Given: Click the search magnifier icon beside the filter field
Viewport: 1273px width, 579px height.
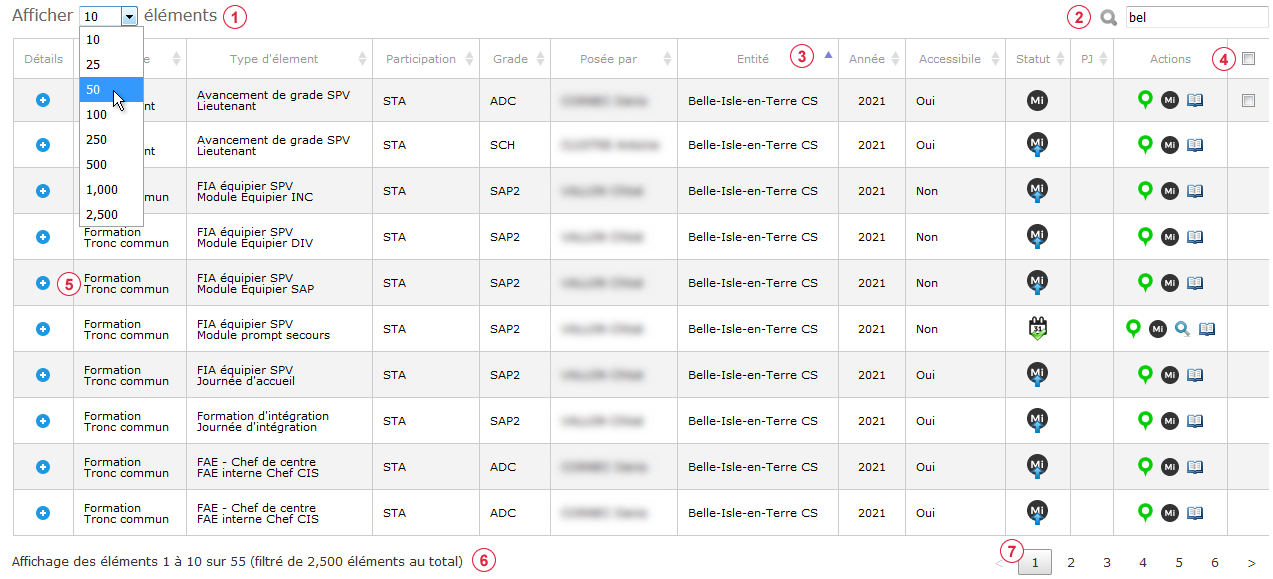Looking at the screenshot, I should tap(1108, 17).
